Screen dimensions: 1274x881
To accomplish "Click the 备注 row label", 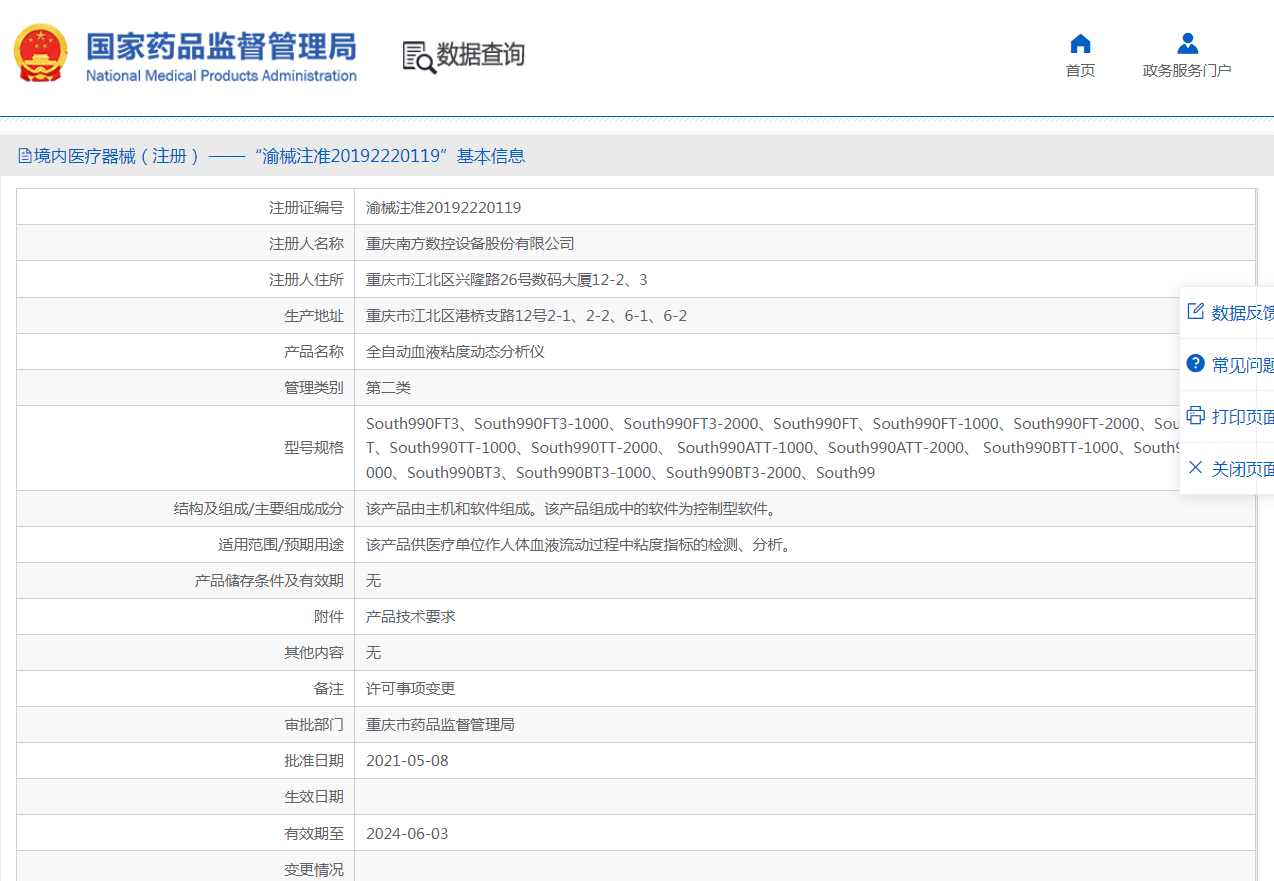I will coord(329,689).
